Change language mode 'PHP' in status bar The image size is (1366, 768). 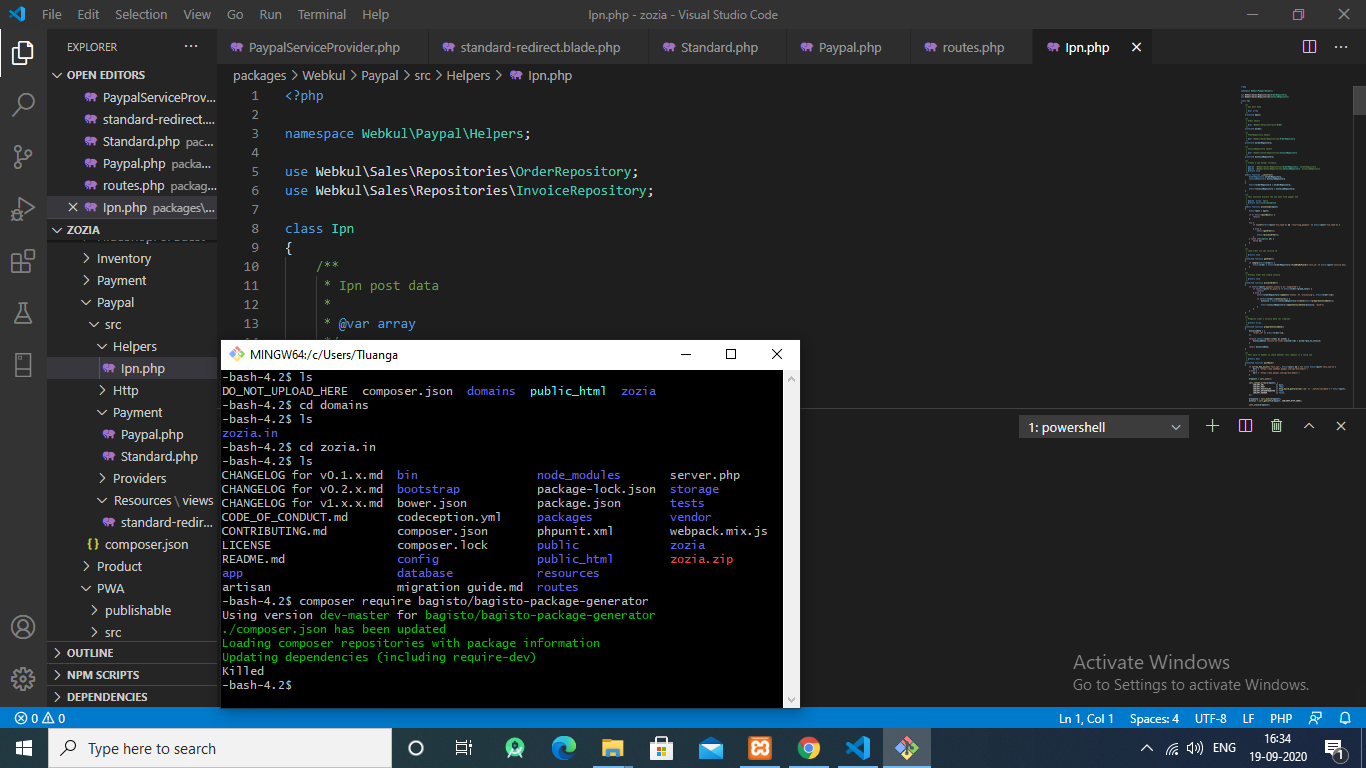point(1281,718)
